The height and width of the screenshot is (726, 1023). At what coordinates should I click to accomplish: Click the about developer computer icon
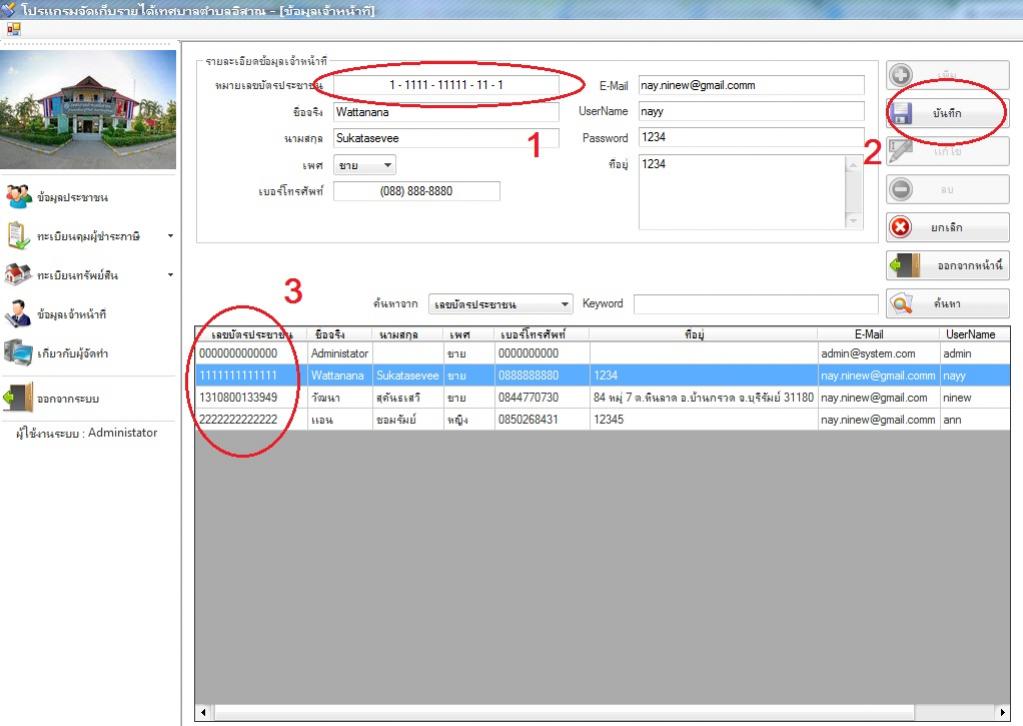click(20, 353)
